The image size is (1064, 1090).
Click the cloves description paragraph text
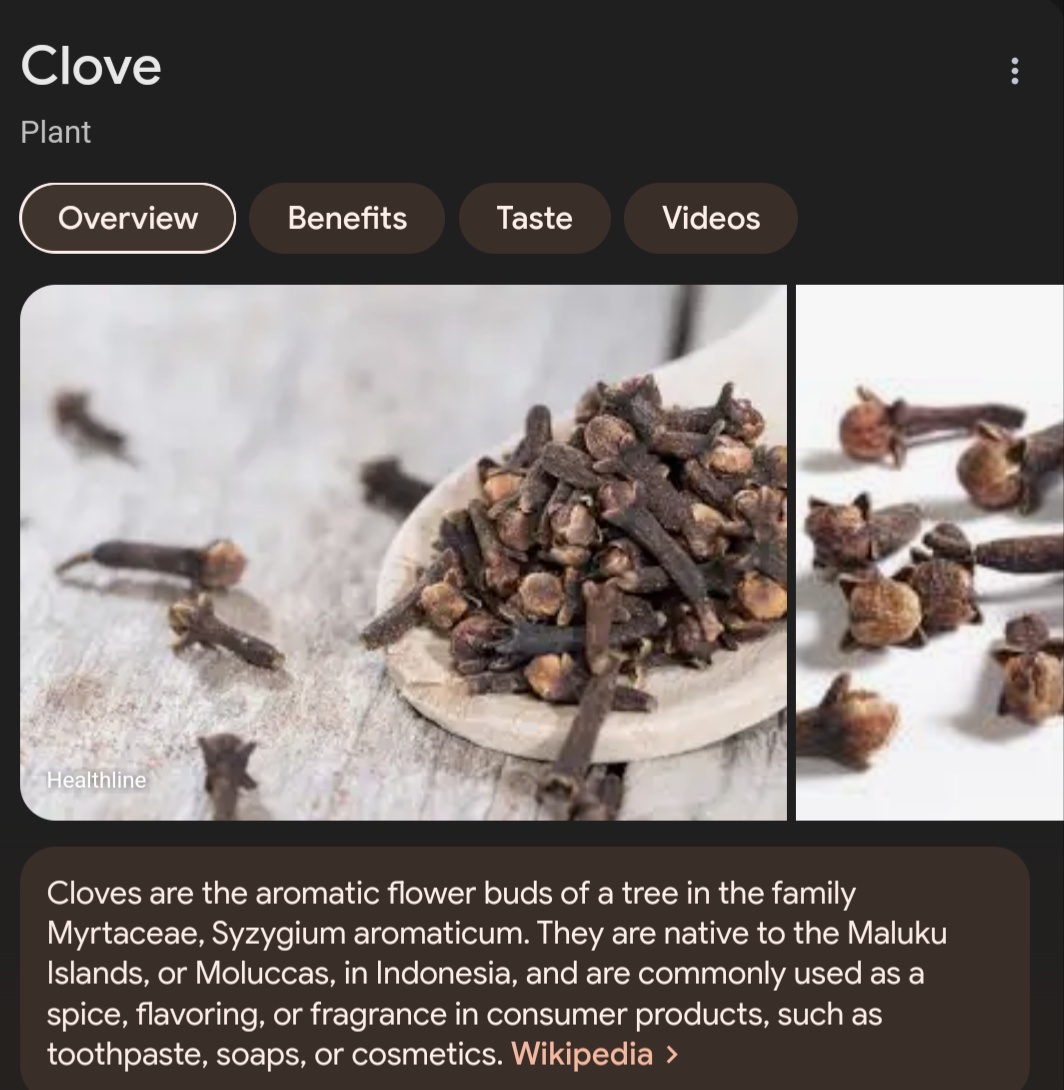point(496,973)
